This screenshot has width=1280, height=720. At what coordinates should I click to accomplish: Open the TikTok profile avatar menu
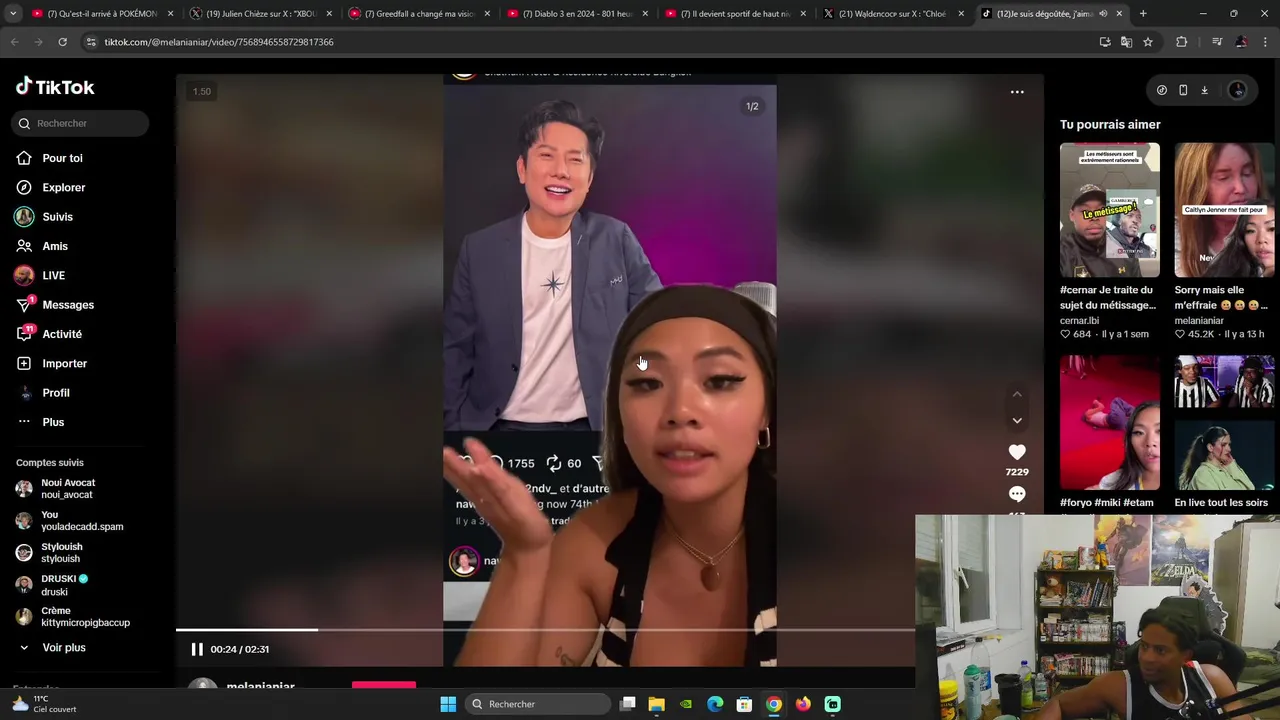coord(1237,90)
